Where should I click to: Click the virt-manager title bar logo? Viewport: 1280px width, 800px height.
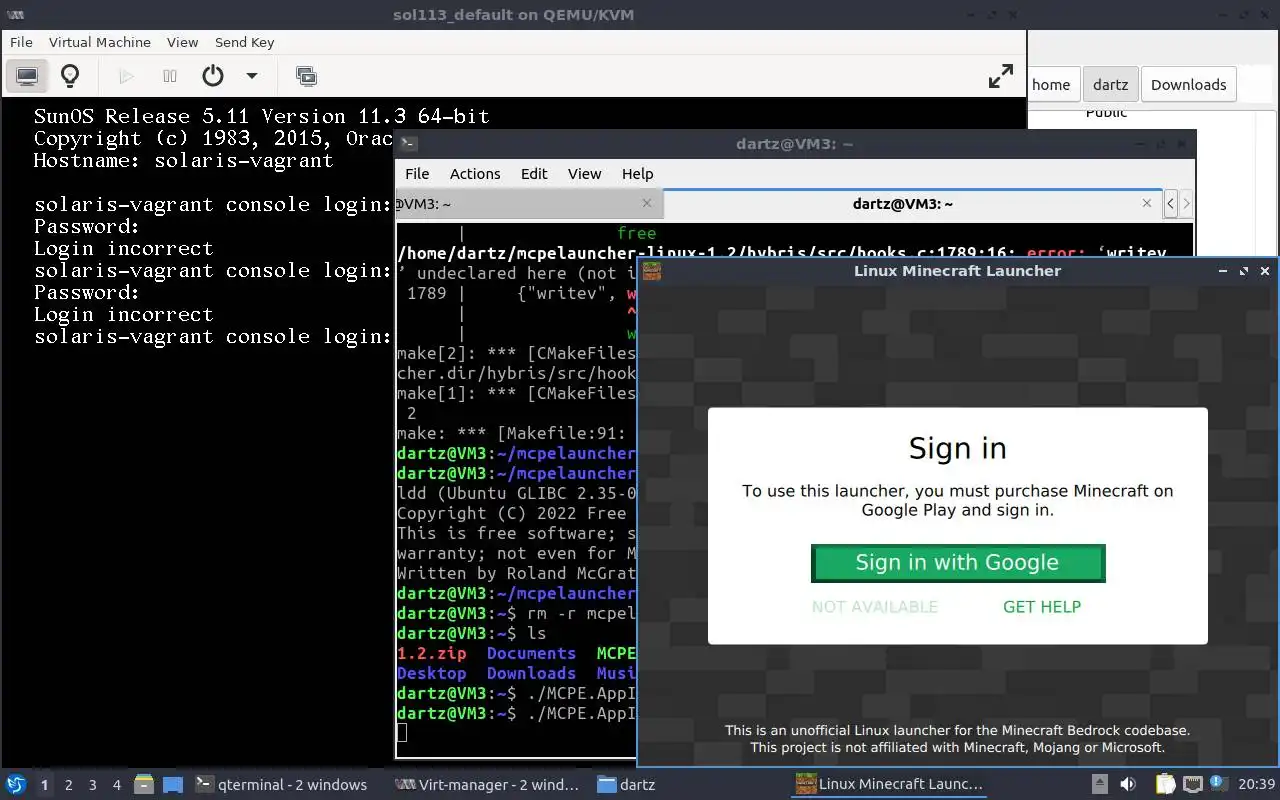tap(16, 14)
